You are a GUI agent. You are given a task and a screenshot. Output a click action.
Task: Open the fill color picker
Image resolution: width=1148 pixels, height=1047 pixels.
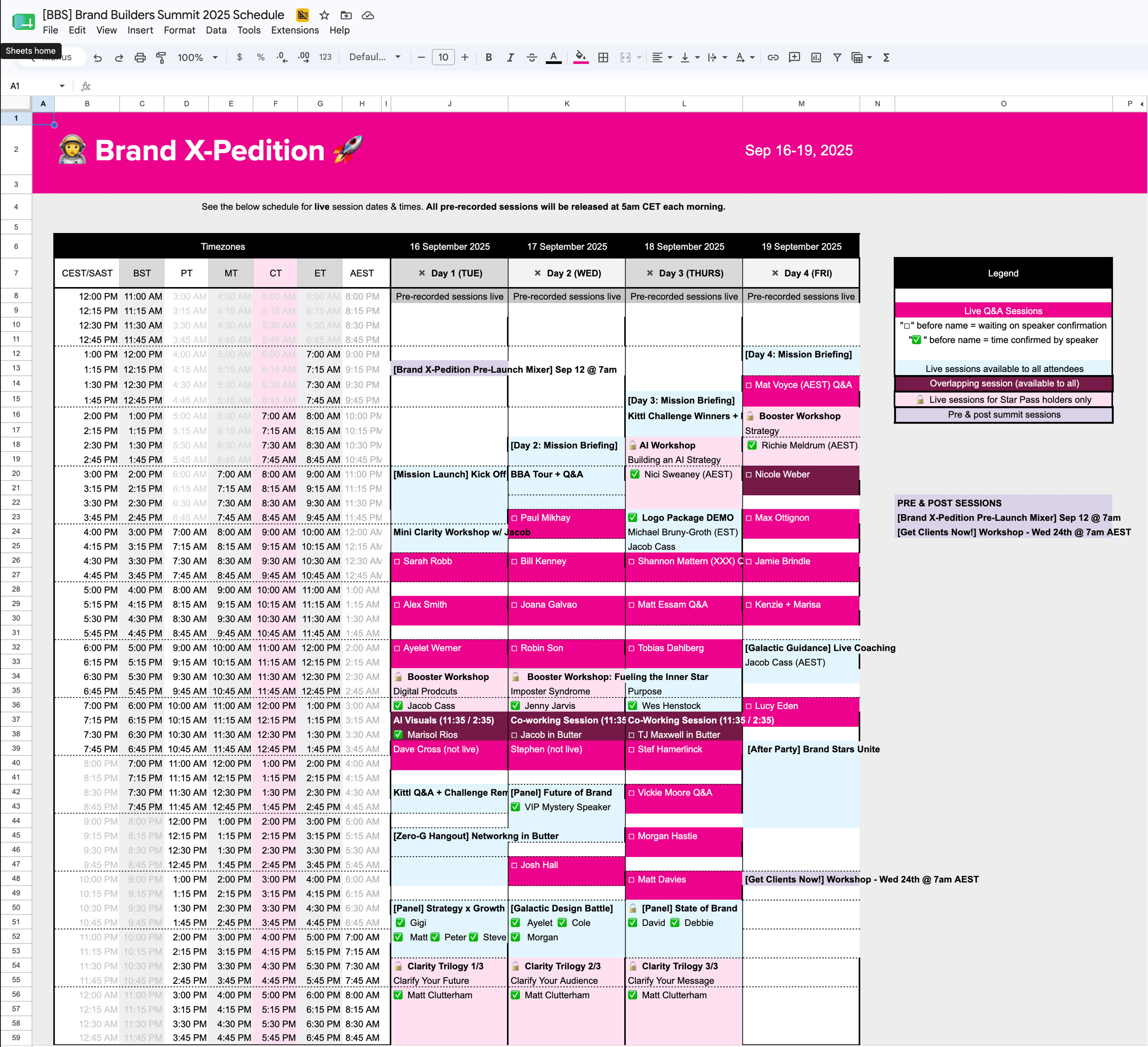(x=580, y=57)
